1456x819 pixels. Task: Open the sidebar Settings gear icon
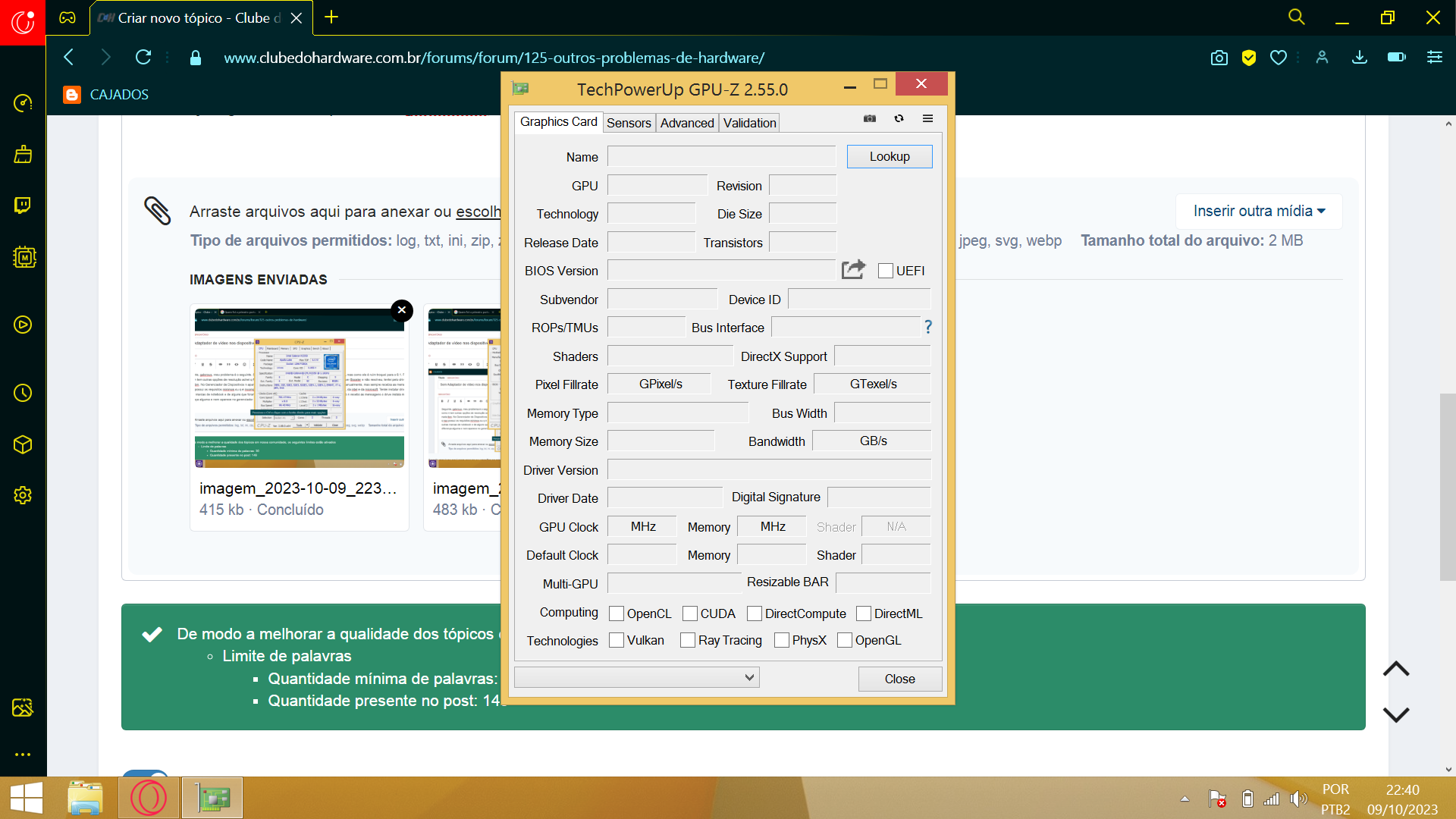[x=23, y=495]
